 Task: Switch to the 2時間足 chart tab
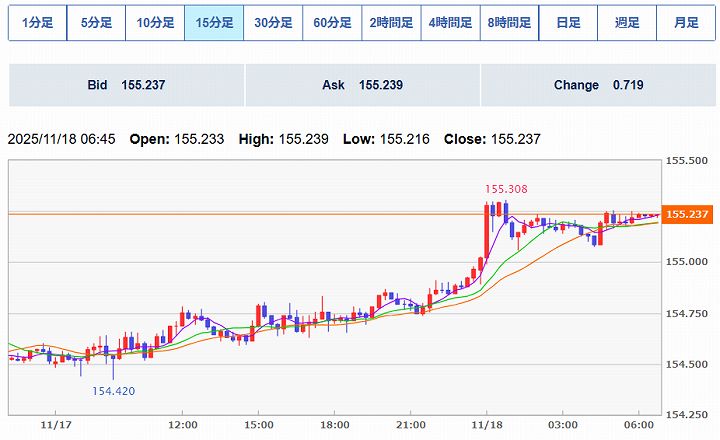(x=391, y=23)
